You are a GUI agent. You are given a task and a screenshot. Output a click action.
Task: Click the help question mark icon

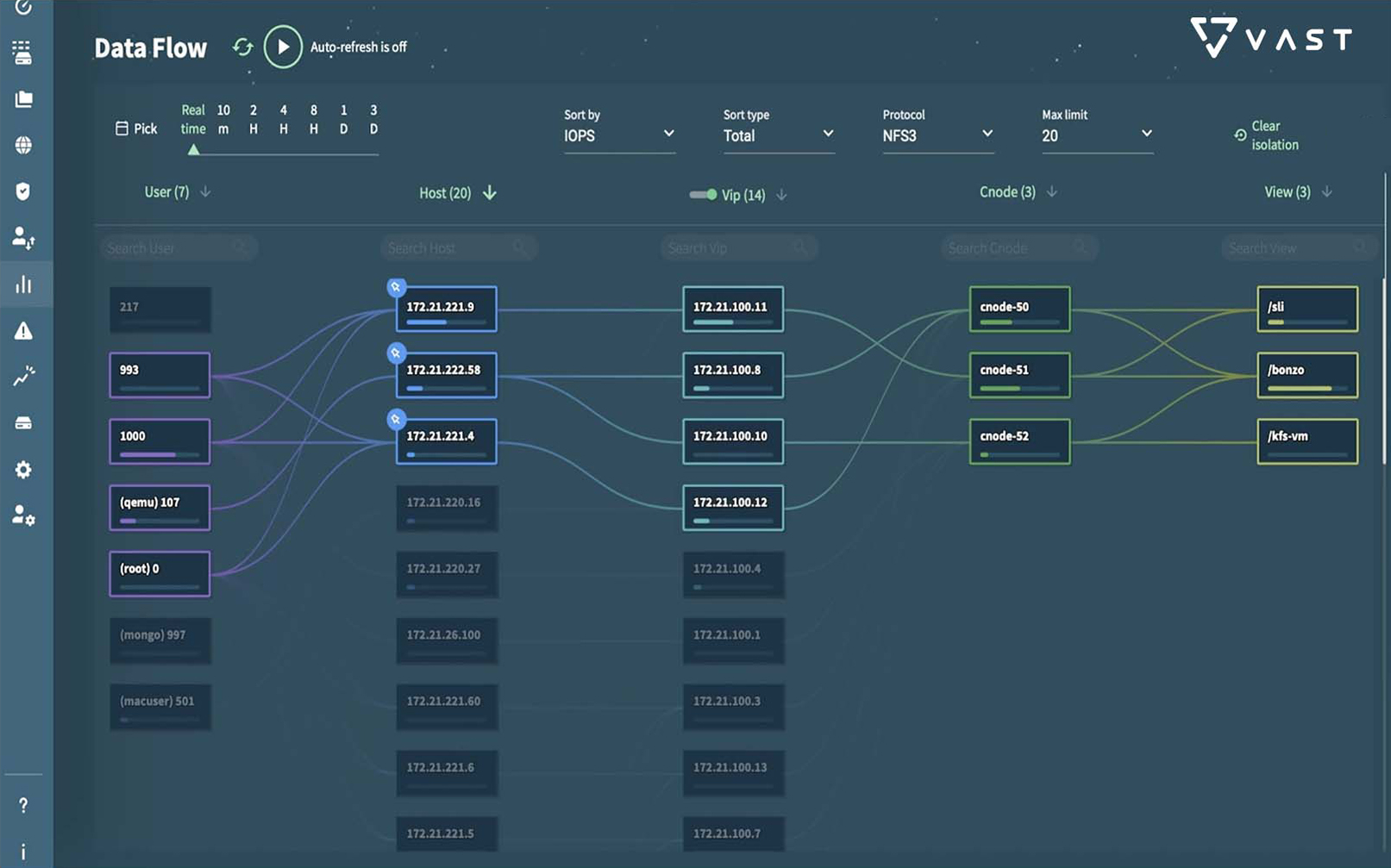point(23,805)
